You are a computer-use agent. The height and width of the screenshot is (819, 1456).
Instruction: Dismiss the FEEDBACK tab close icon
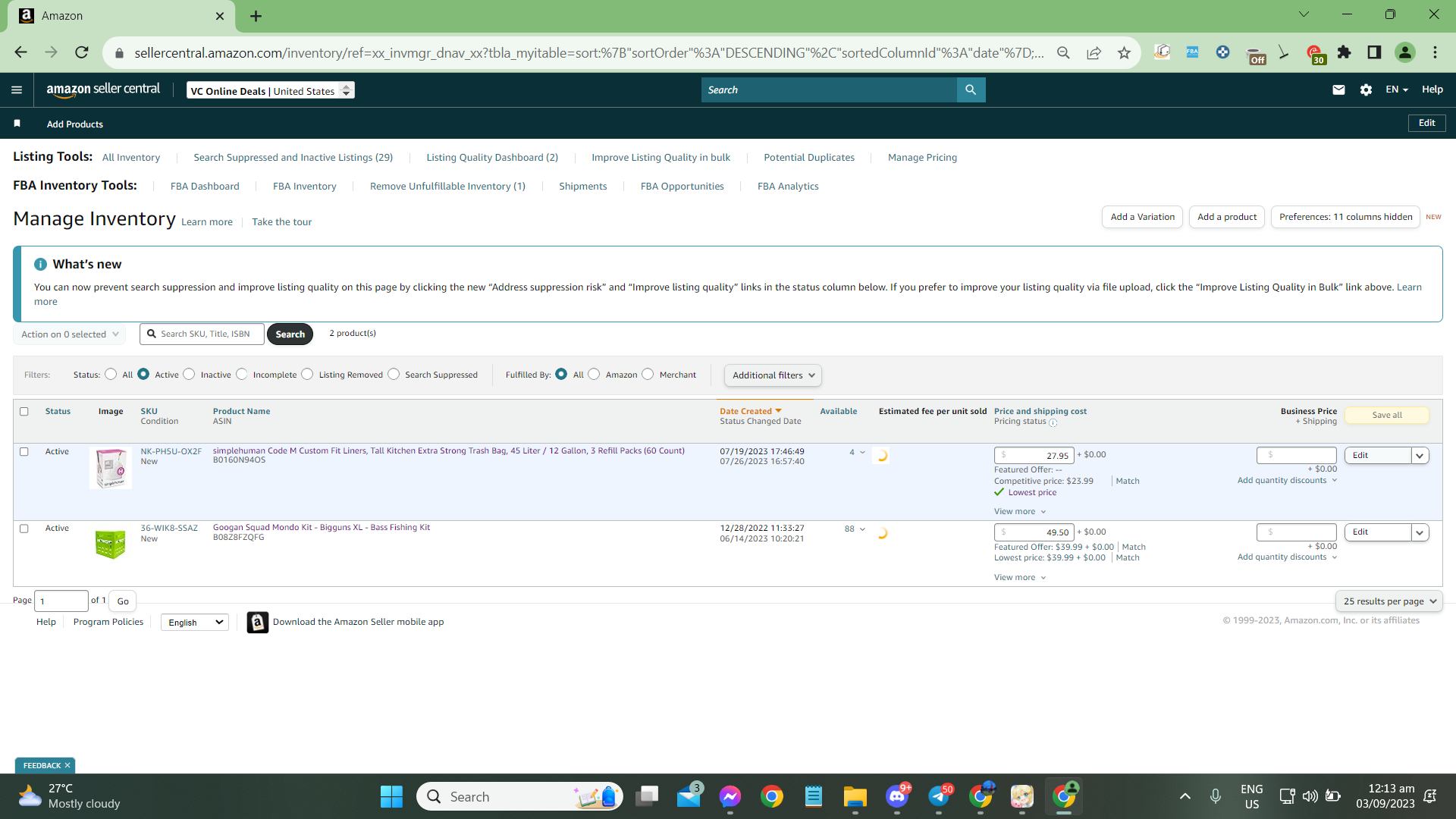click(x=67, y=766)
